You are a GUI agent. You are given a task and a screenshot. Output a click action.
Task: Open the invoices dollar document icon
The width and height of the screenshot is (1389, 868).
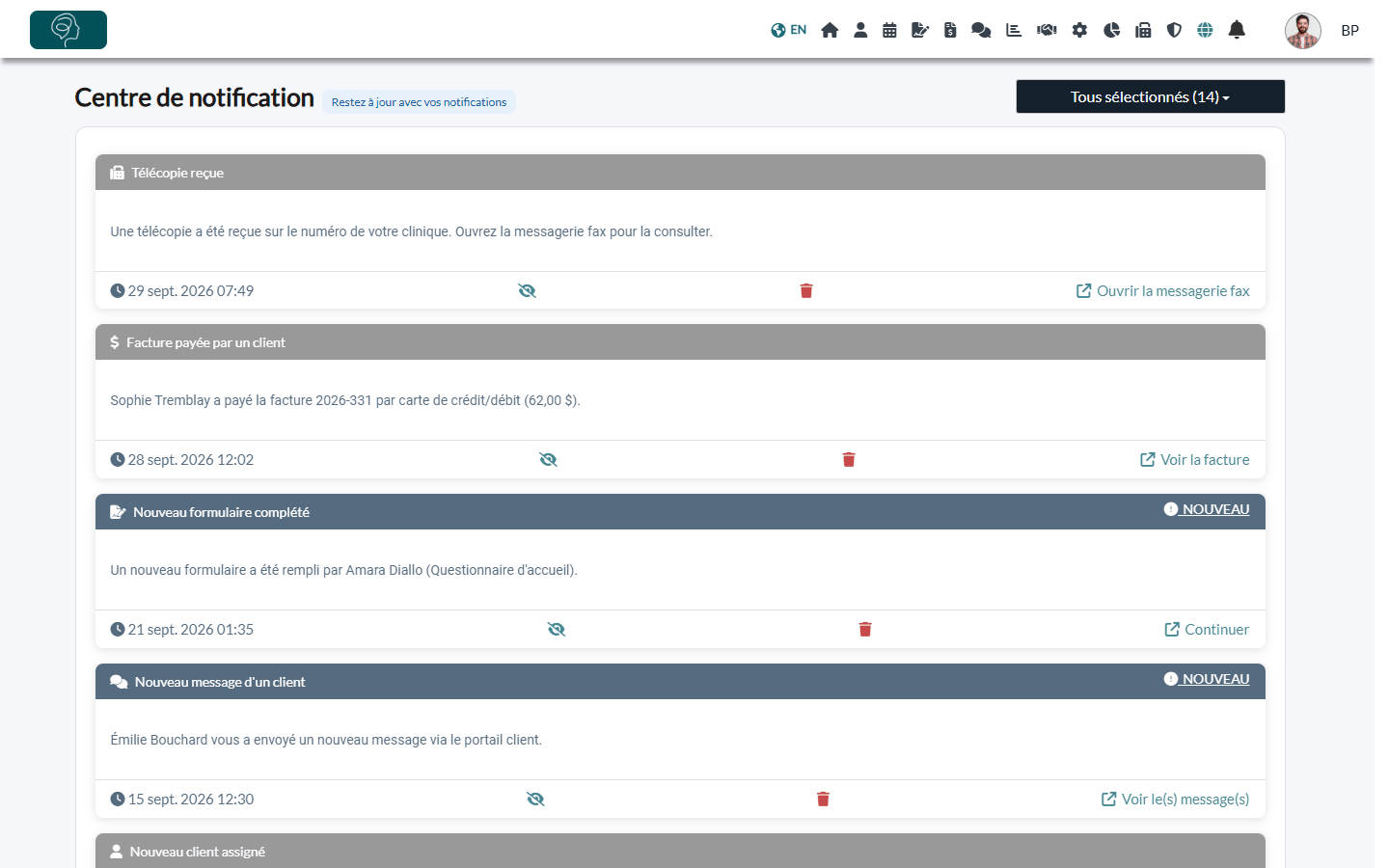950,30
